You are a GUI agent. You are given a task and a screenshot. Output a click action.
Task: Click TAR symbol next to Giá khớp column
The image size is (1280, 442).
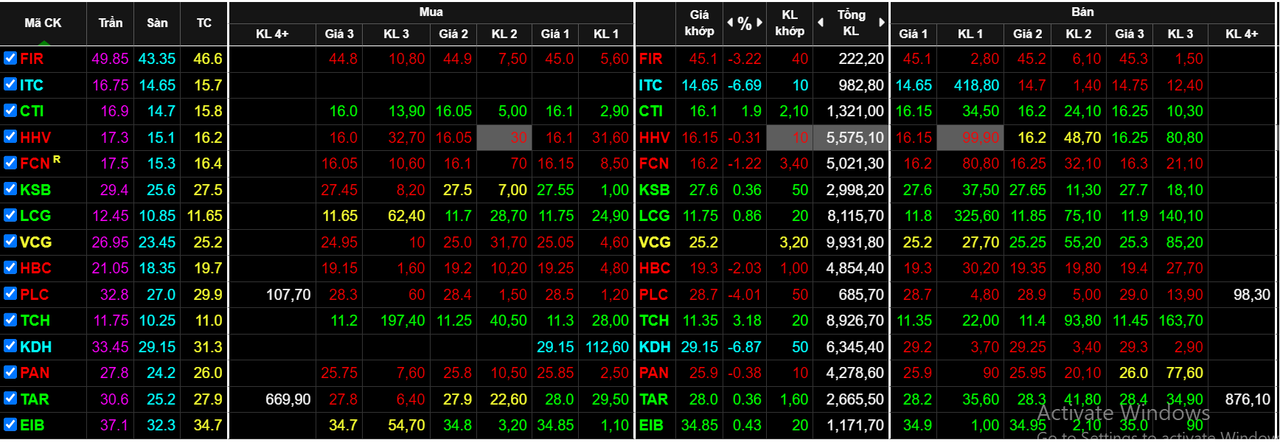point(654,398)
